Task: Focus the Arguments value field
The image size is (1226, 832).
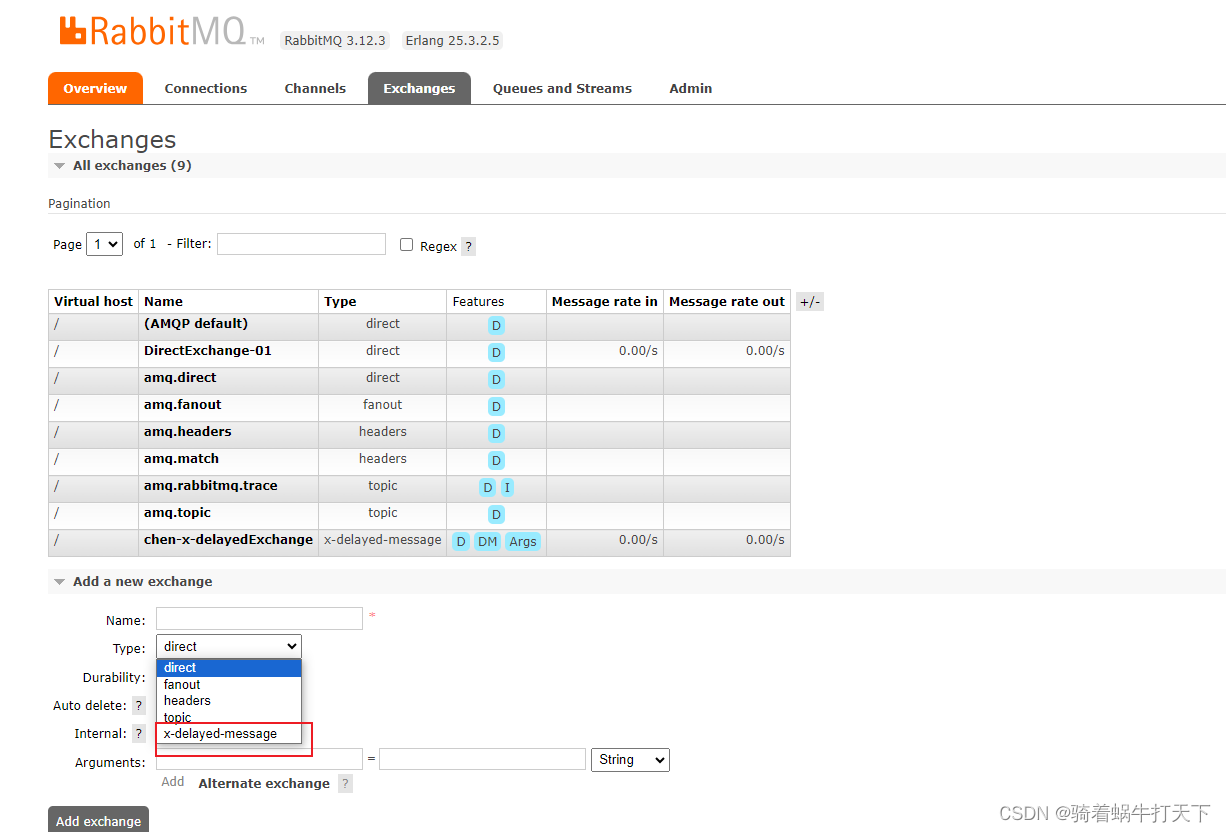Action: coord(482,759)
